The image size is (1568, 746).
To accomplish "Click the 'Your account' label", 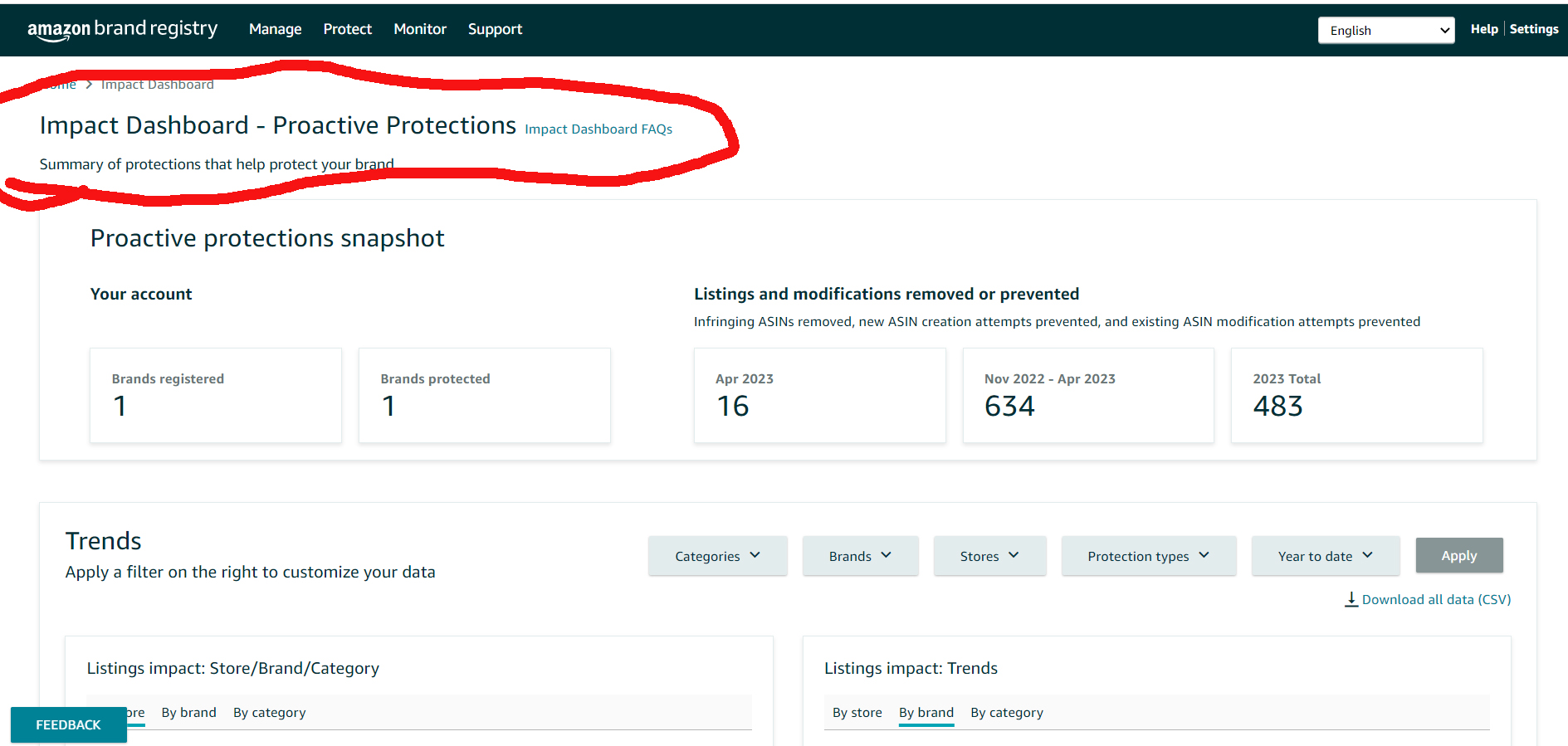I will tap(141, 294).
